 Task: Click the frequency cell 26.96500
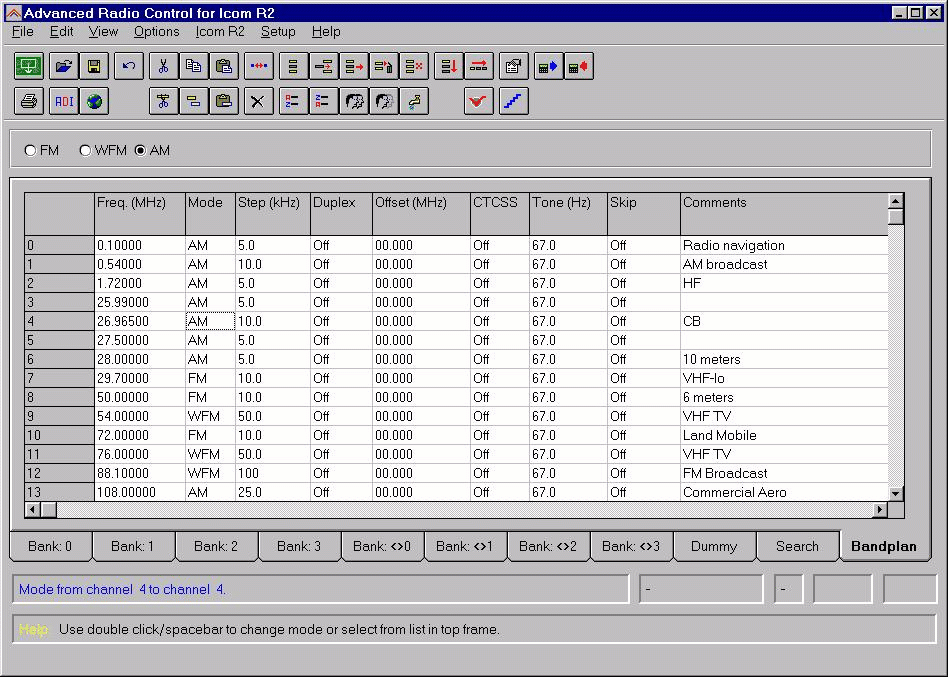(140, 322)
